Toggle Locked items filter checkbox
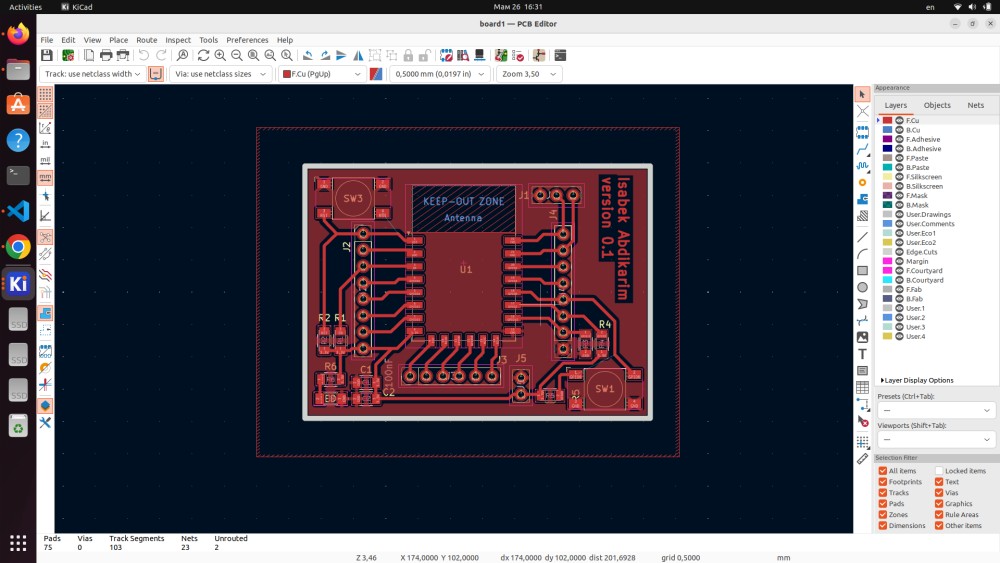 (939, 471)
